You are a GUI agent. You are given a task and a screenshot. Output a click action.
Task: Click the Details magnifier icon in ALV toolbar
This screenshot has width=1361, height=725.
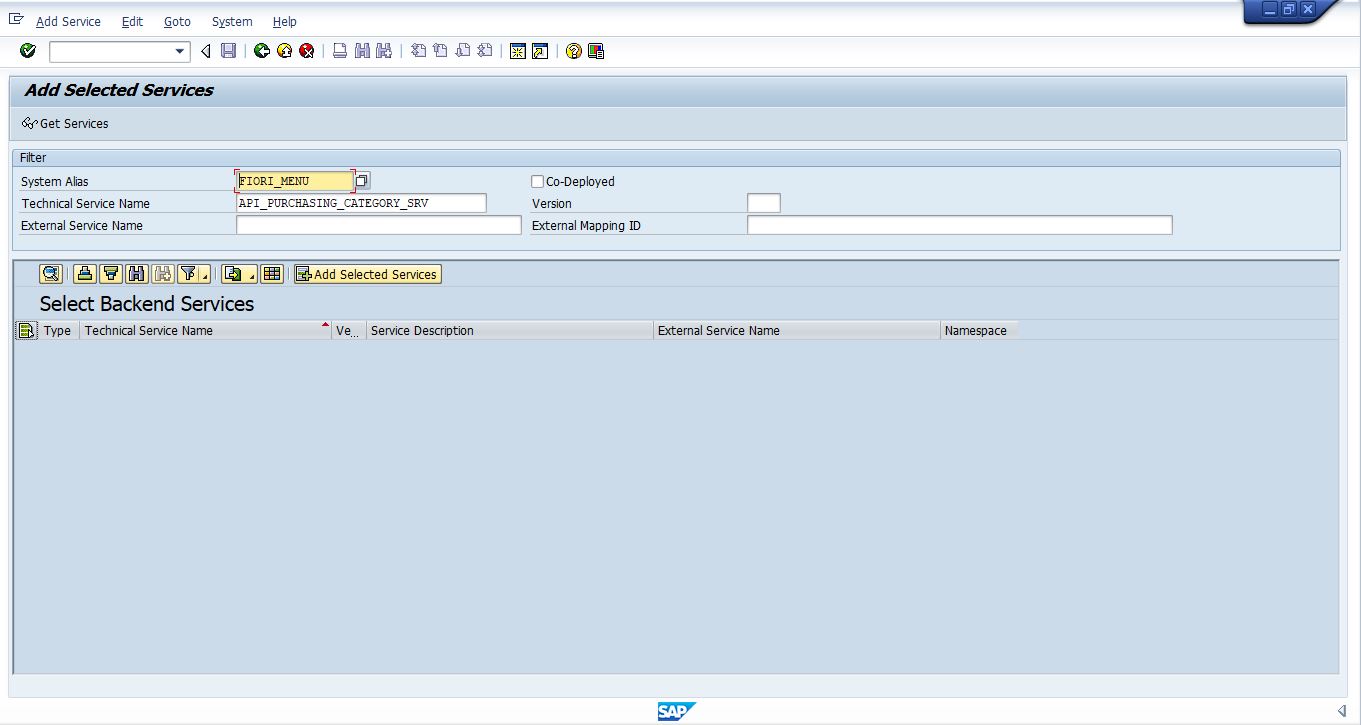click(51, 274)
